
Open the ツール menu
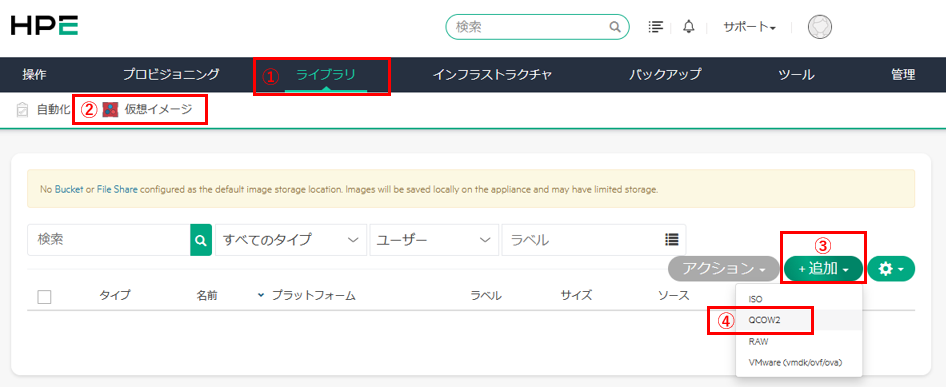click(x=796, y=75)
